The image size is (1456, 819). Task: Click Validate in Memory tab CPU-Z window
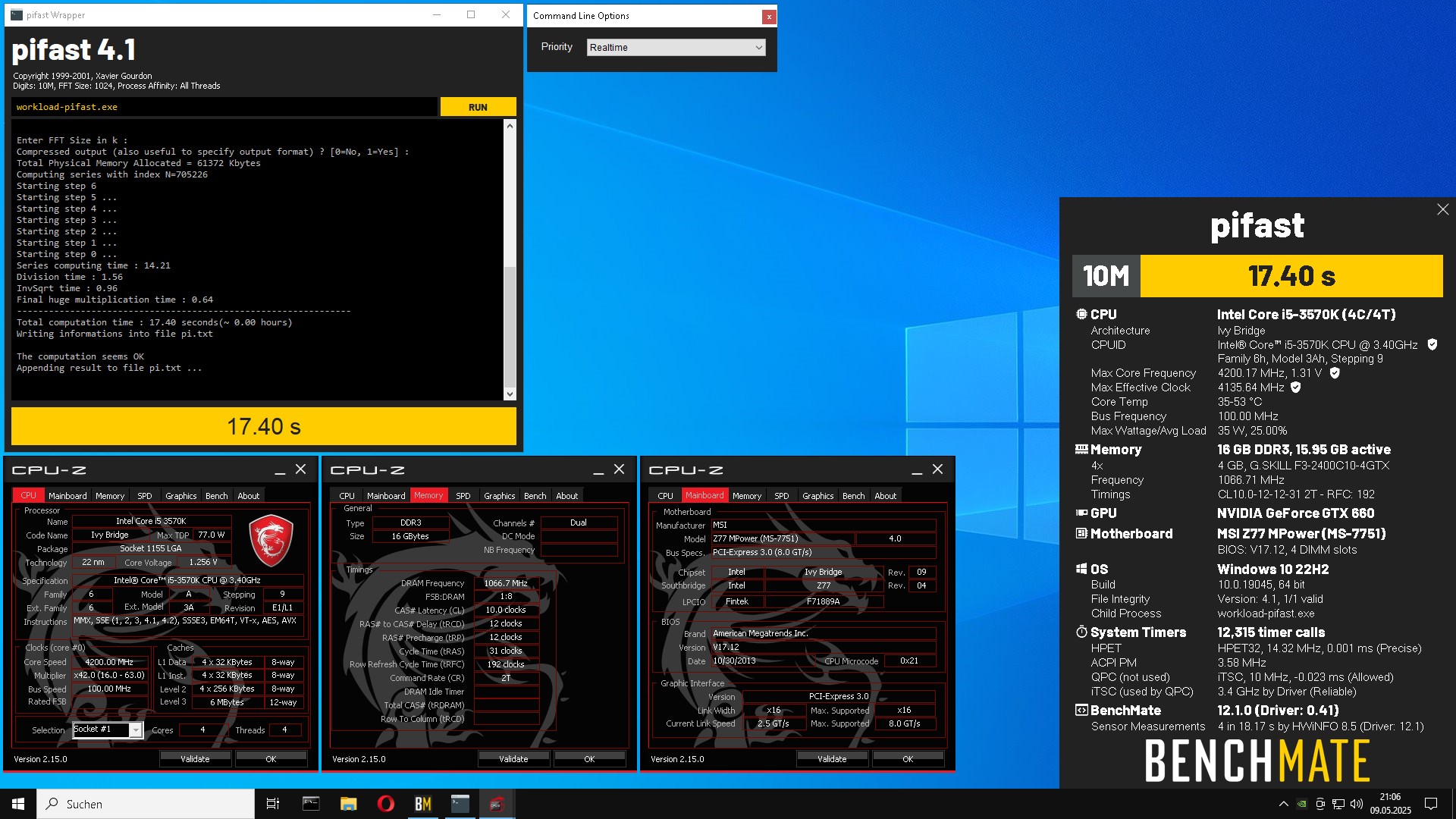click(x=513, y=758)
